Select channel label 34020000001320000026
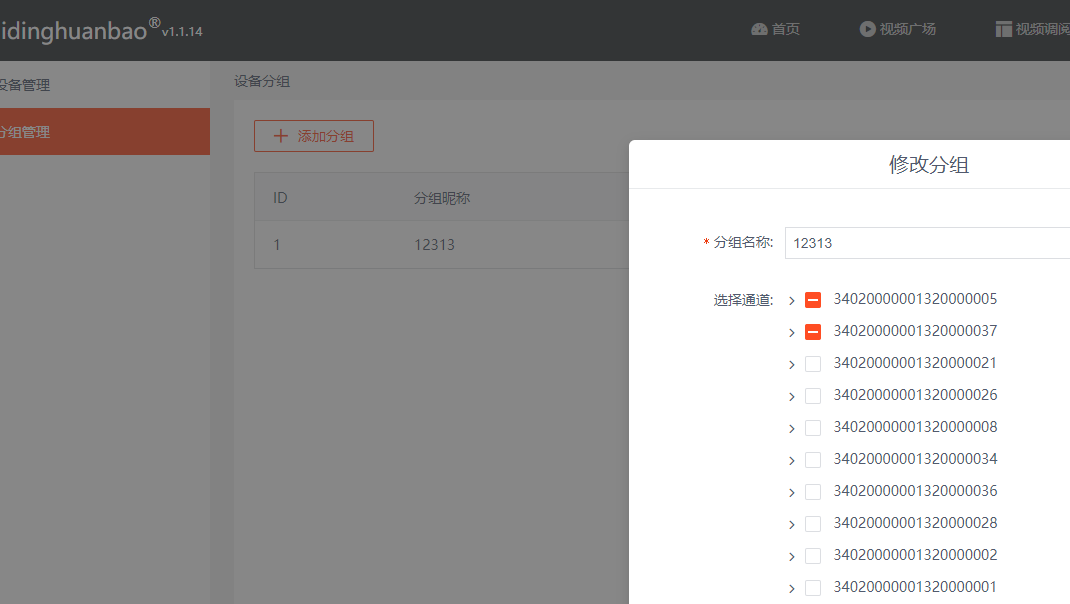1070x604 pixels. click(x=915, y=395)
